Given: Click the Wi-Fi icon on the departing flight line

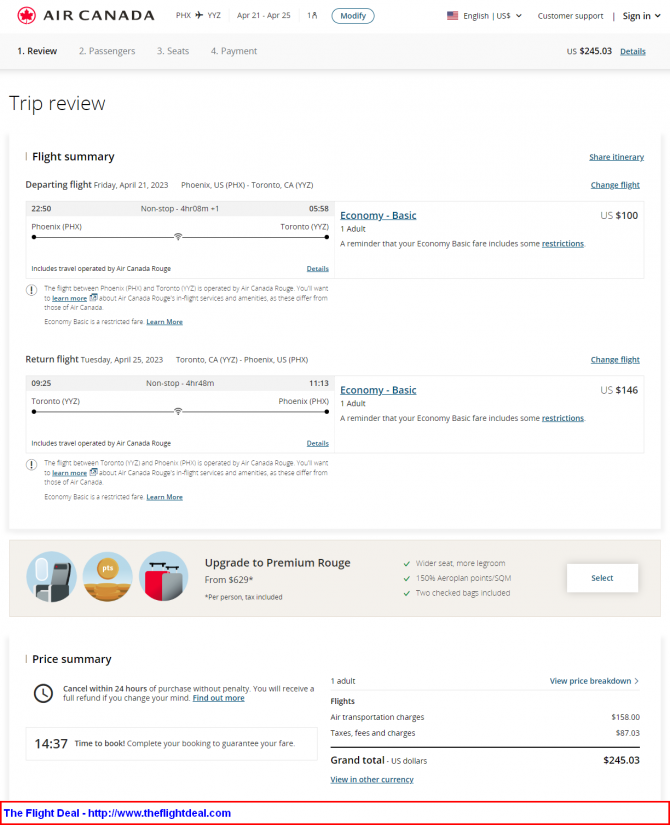Looking at the screenshot, I should tap(178, 237).
